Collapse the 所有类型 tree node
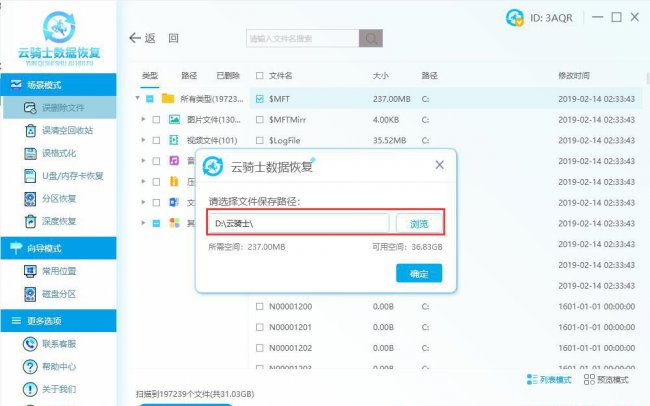The image size is (650, 406). [x=137, y=99]
